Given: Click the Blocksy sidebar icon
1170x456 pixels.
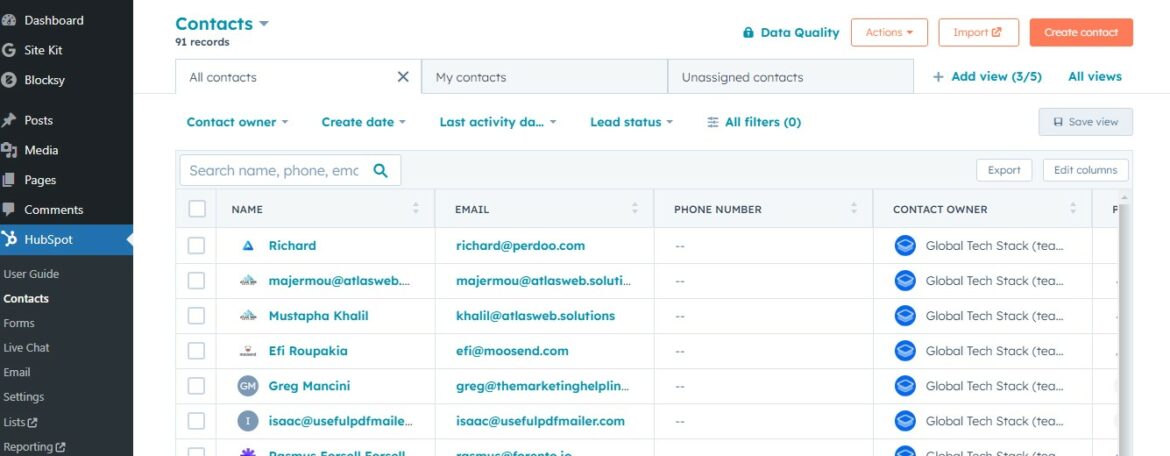Looking at the screenshot, I should 9,80.
